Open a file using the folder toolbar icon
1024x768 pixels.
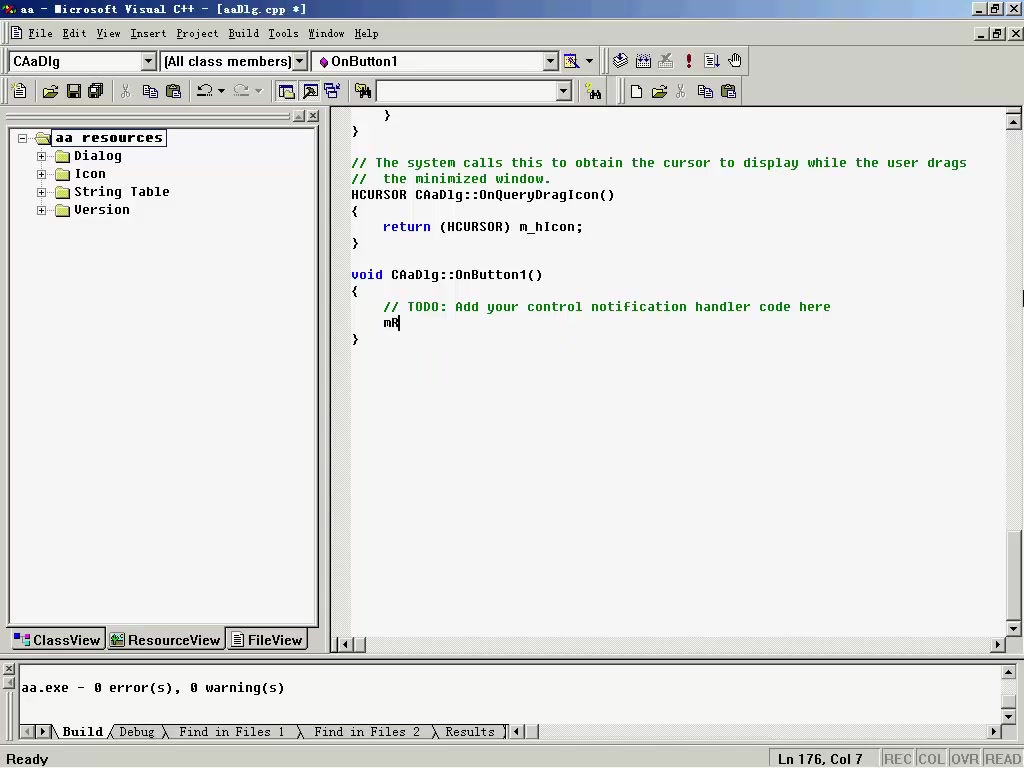[50, 91]
